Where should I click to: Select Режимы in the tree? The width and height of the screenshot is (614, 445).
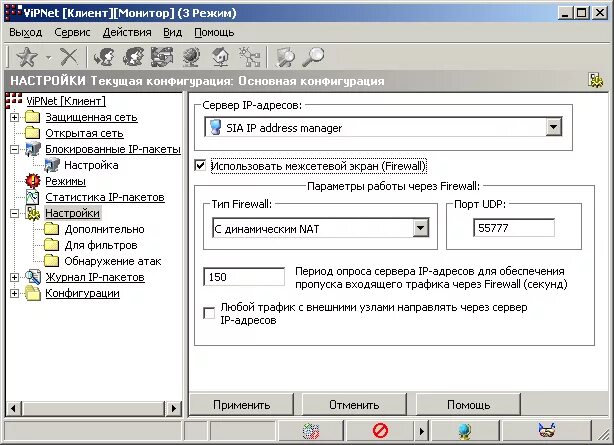coord(65,181)
